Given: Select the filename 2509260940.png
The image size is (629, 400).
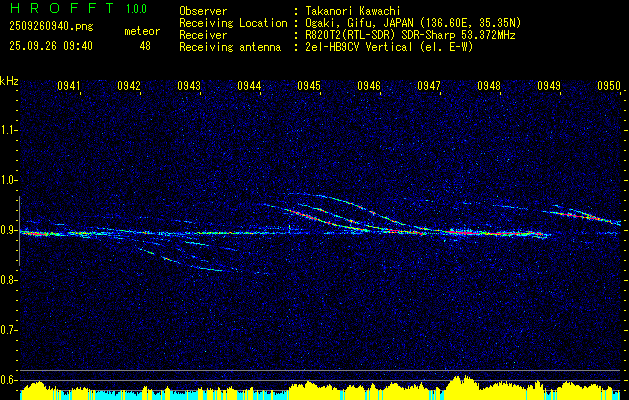Looking at the screenshot, I should [x=51, y=27].
